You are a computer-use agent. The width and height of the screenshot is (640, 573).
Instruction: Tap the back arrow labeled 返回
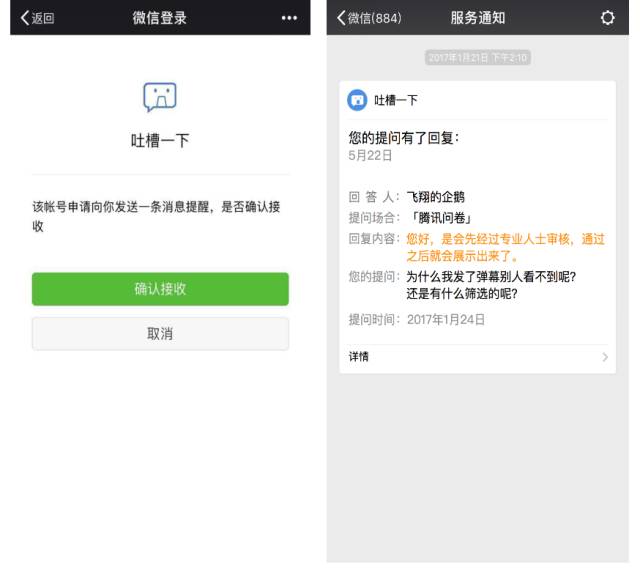pyautogui.click(x=37, y=18)
